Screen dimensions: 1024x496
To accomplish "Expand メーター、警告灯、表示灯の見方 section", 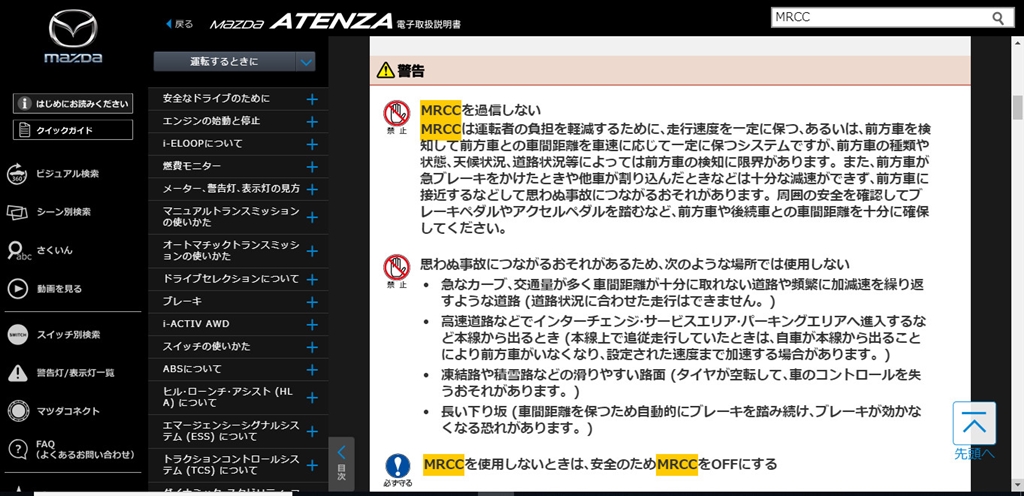I will coord(312,189).
